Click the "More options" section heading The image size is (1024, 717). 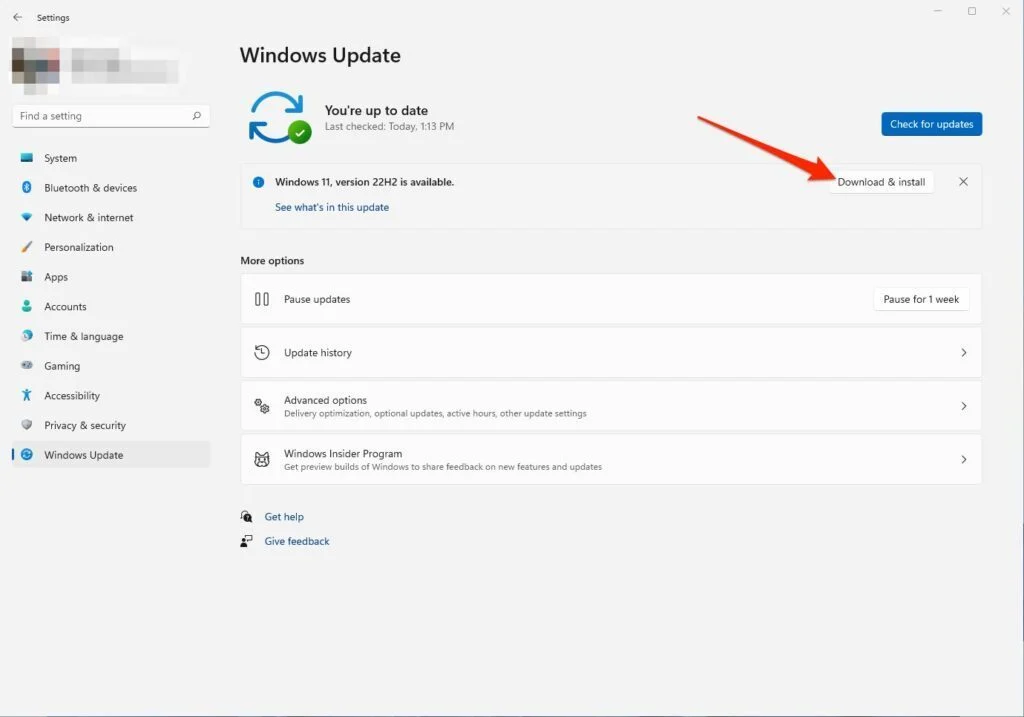click(x=272, y=261)
